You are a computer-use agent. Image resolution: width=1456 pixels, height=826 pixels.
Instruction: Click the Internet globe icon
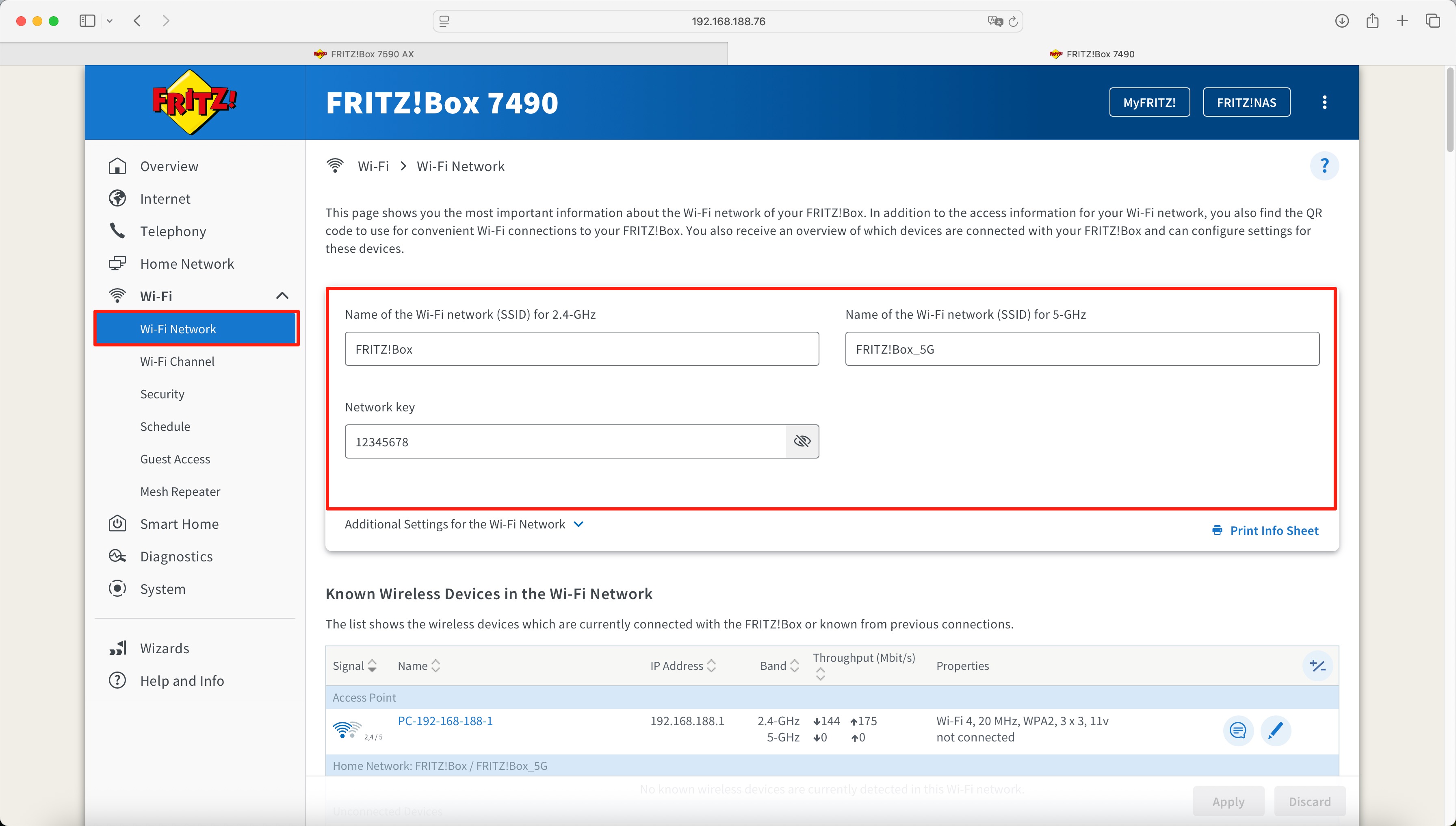tap(117, 198)
